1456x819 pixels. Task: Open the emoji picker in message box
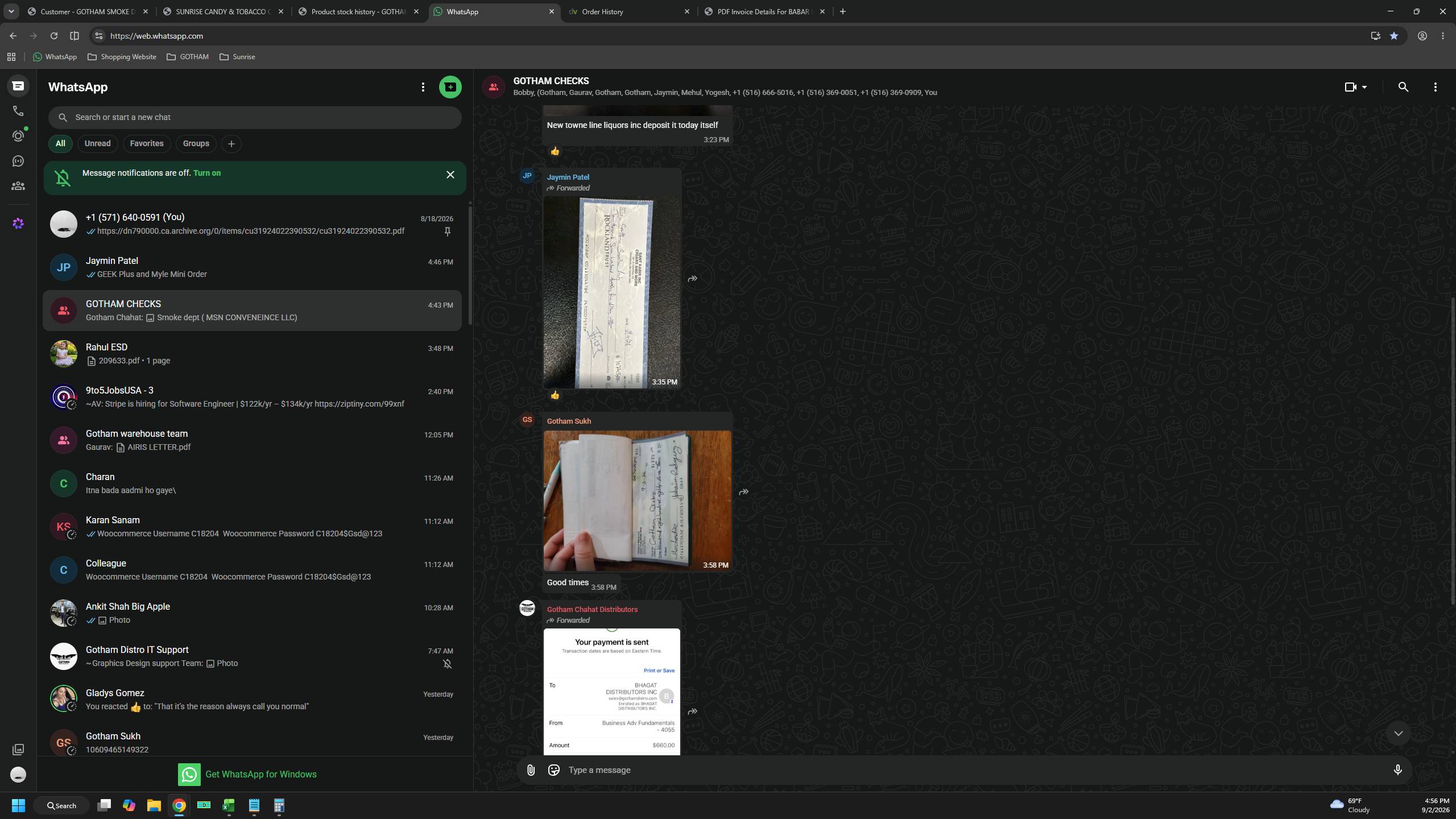coord(553,770)
